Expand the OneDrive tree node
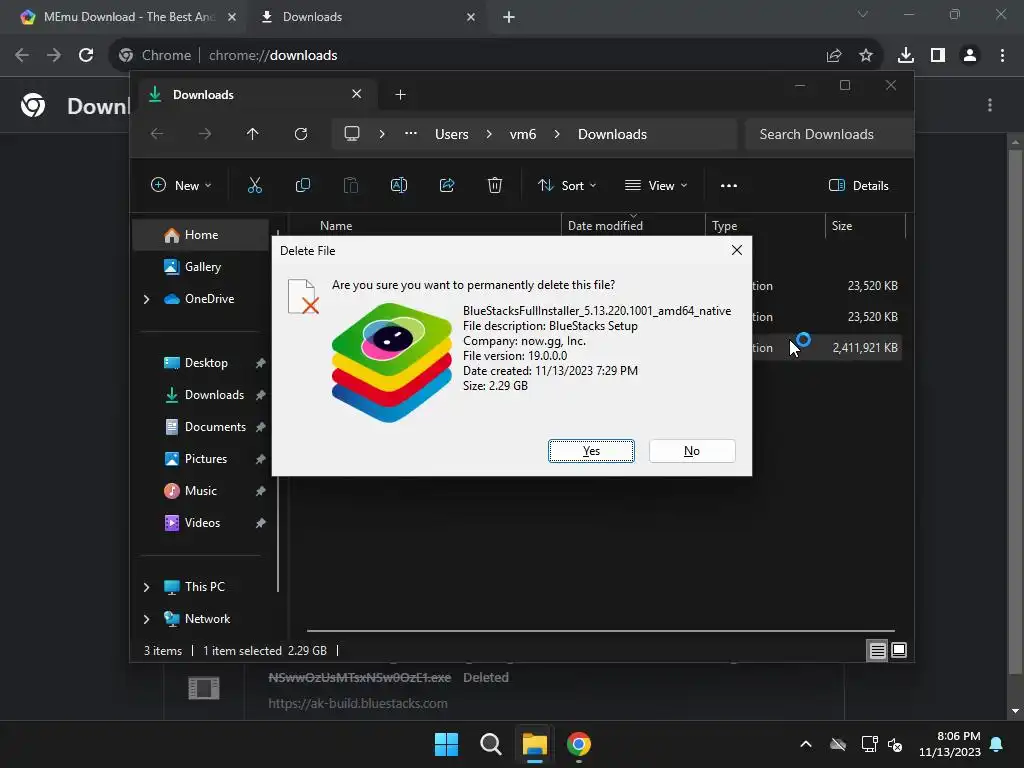Viewport: 1024px width, 768px height. point(146,299)
